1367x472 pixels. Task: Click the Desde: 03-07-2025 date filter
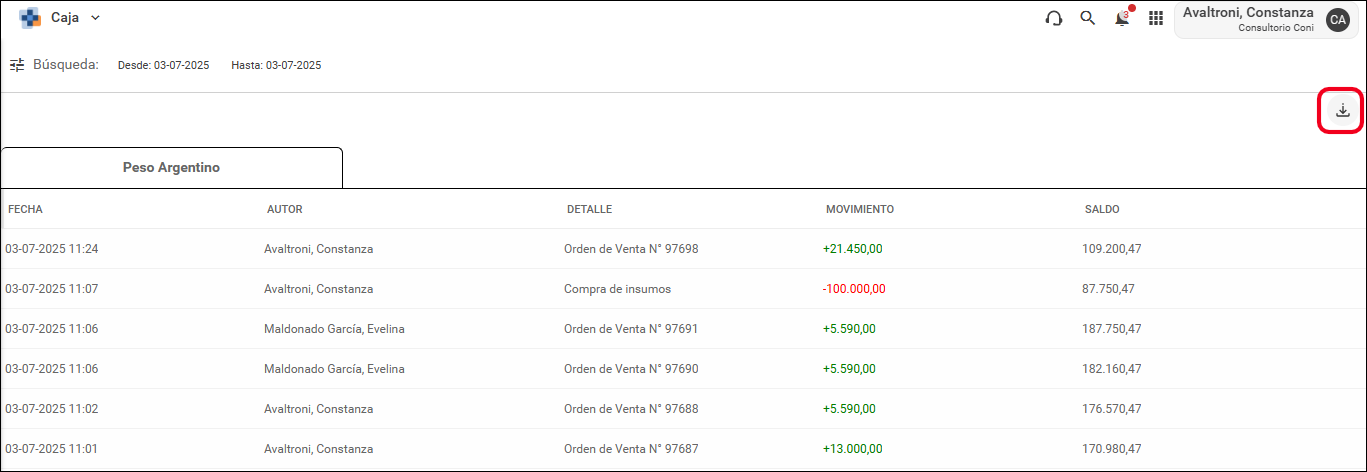coord(163,66)
